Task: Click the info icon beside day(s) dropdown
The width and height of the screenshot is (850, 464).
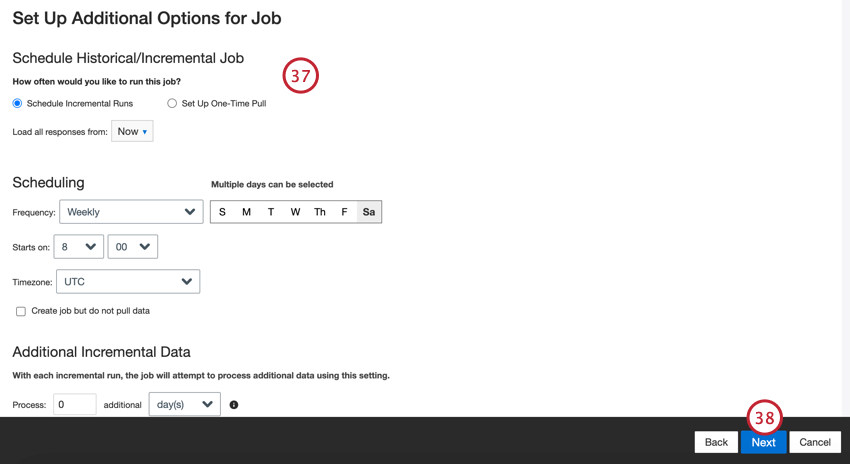Action: (234, 405)
